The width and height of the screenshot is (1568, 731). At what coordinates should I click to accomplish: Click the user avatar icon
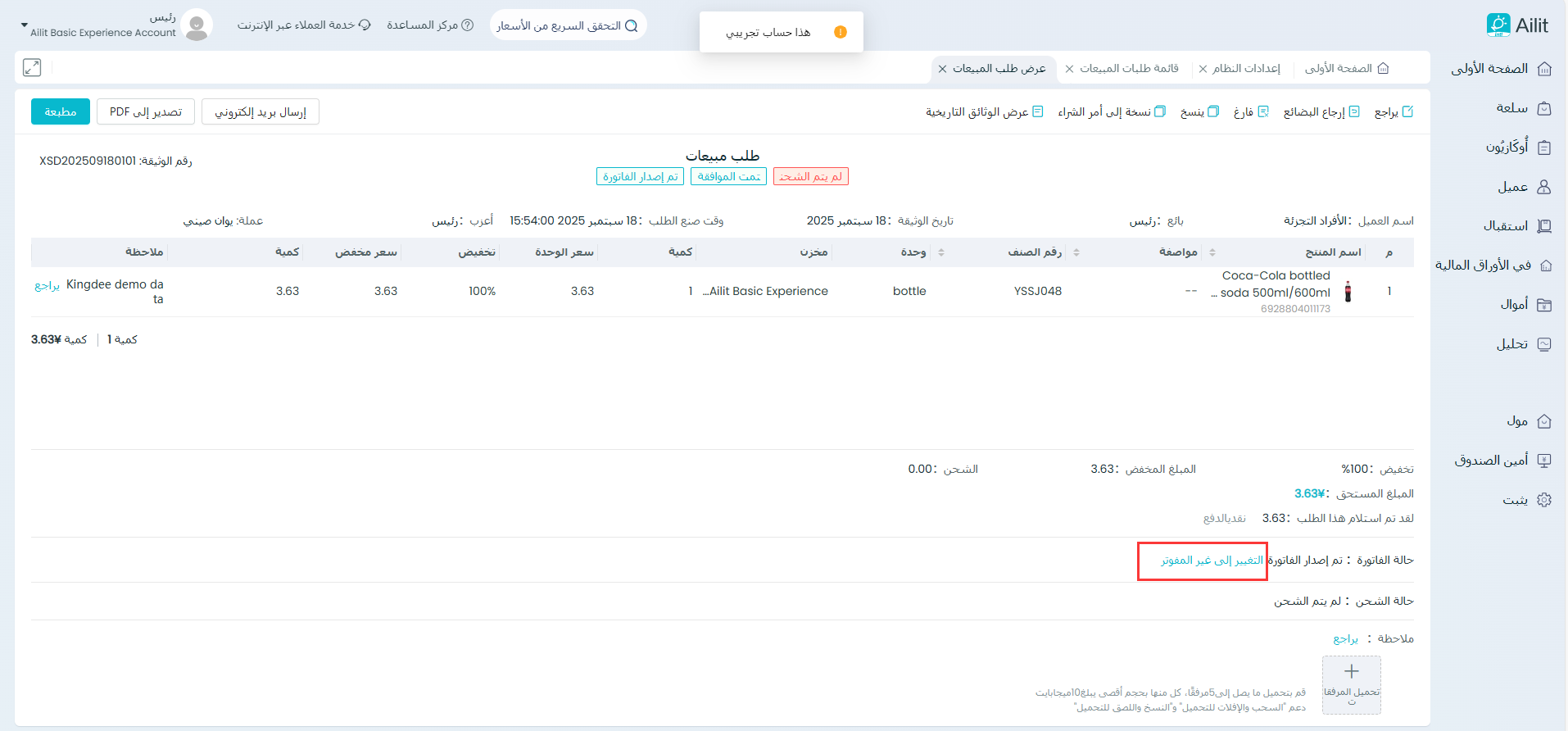(x=197, y=25)
